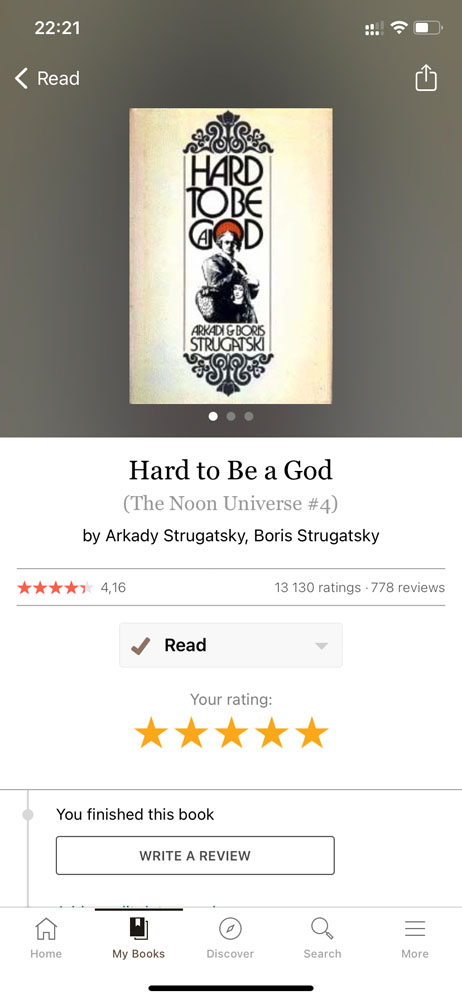Toggle the Read checkmark shelf status
Screen dimensions: 462x1000
point(140,645)
